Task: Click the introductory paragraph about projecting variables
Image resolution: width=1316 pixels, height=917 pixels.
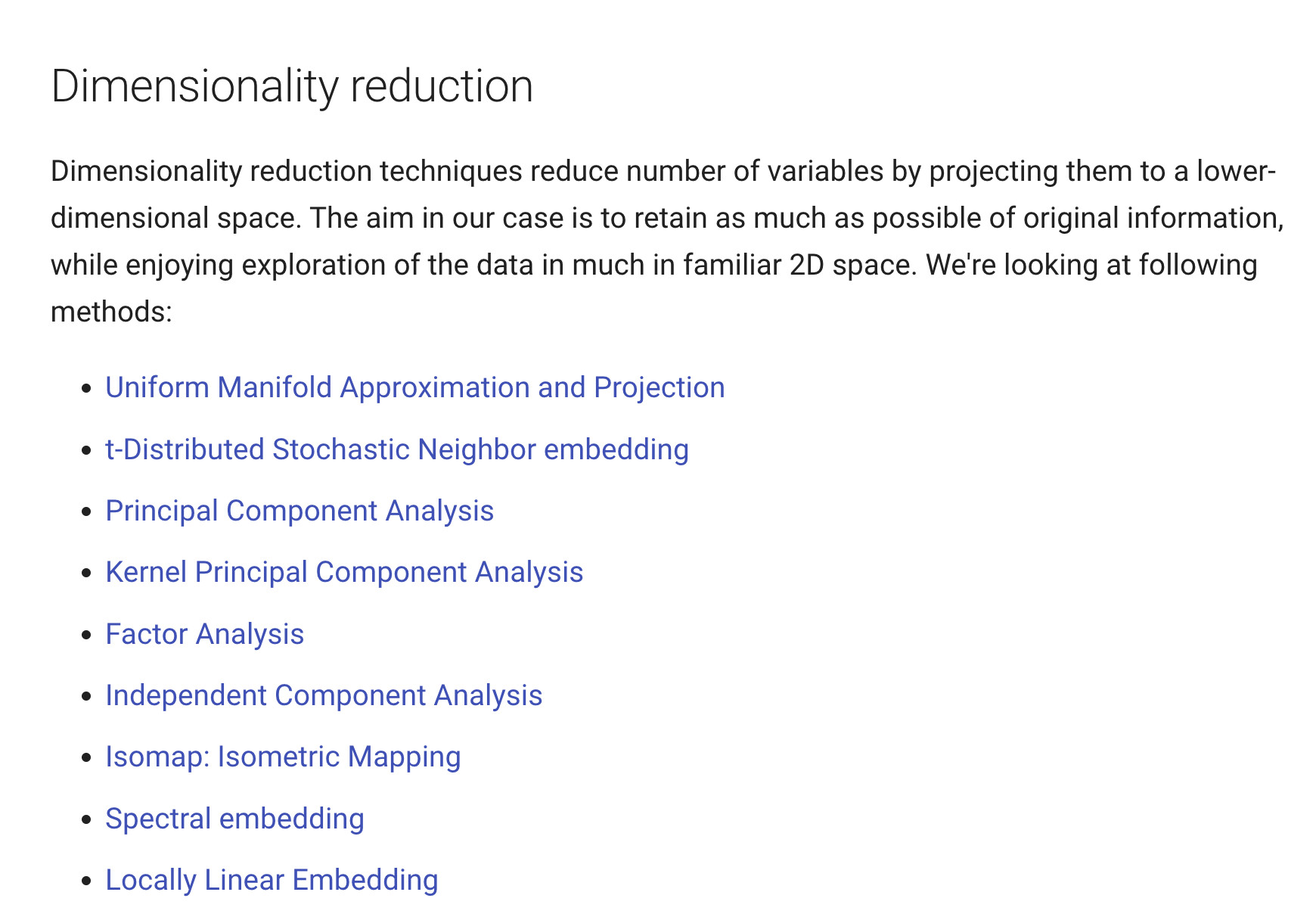Action: coord(666,241)
